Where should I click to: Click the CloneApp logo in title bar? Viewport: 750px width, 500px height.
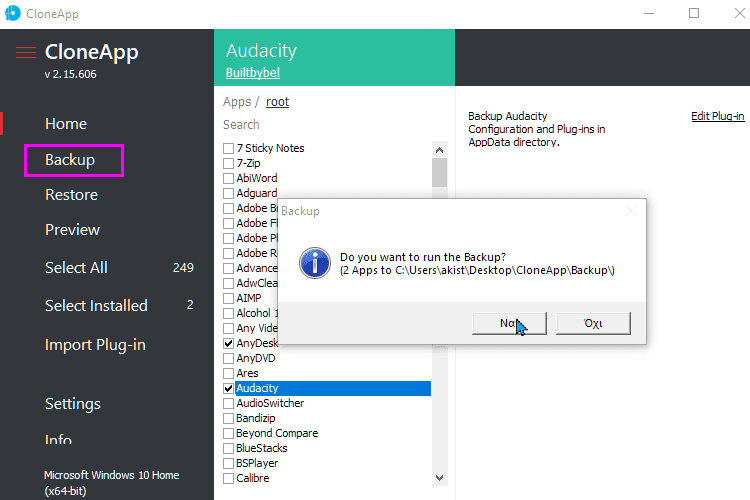tap(13, 13)
